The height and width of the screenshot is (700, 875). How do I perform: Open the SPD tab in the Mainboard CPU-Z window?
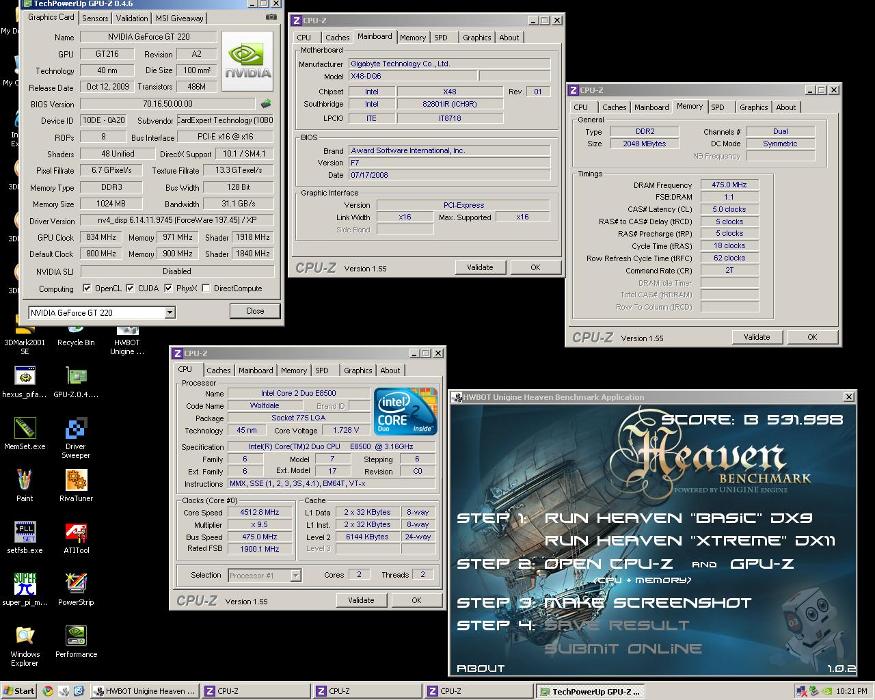click(441, 37)
